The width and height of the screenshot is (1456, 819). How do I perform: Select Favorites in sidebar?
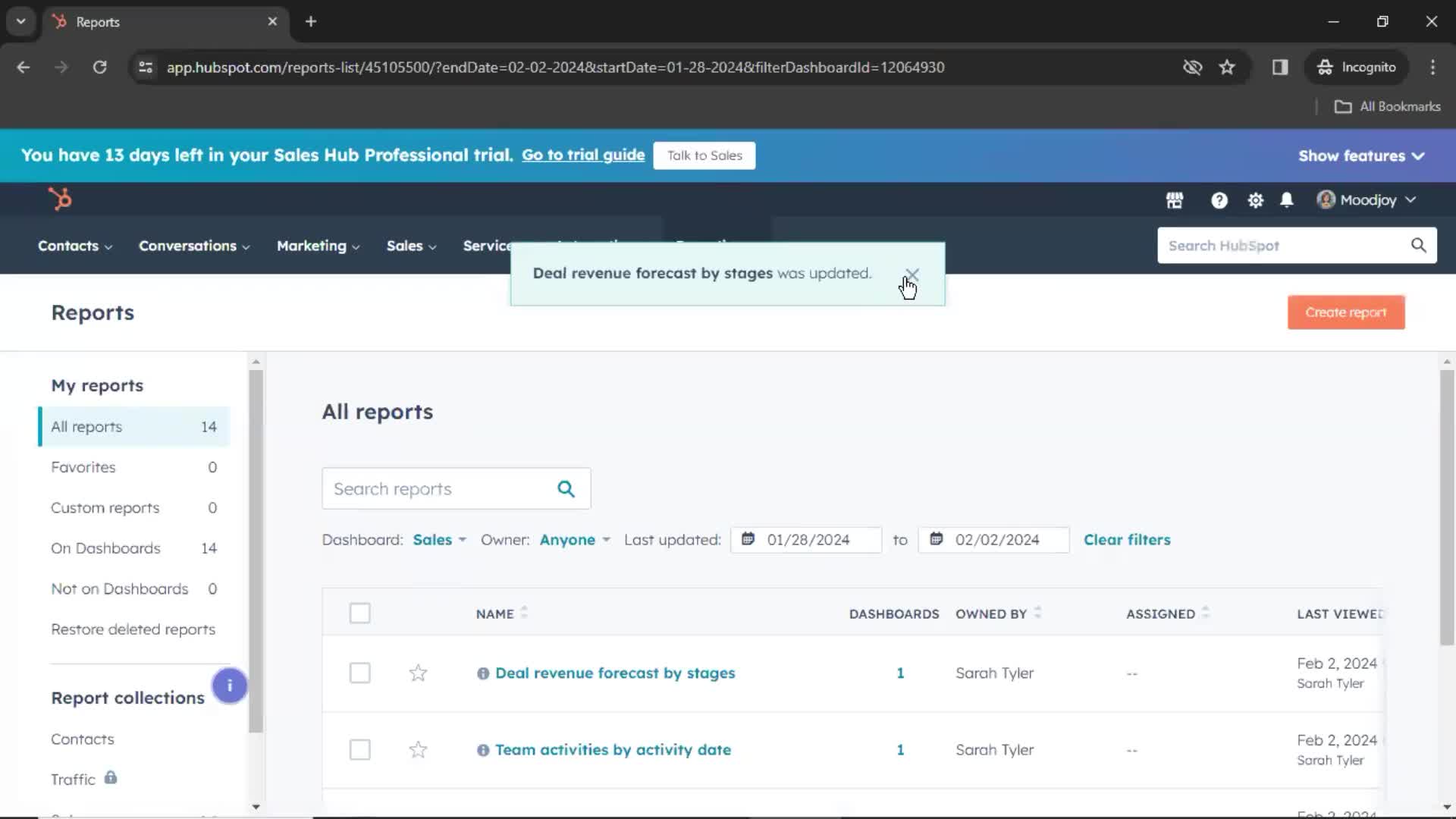point(134,467)
